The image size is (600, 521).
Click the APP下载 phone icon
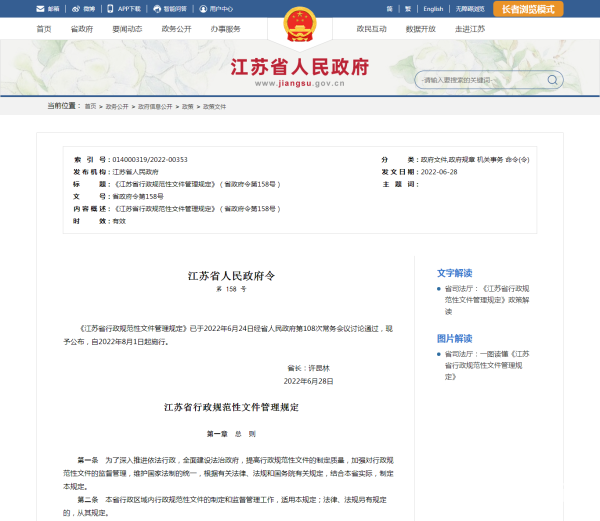[110, 9]
